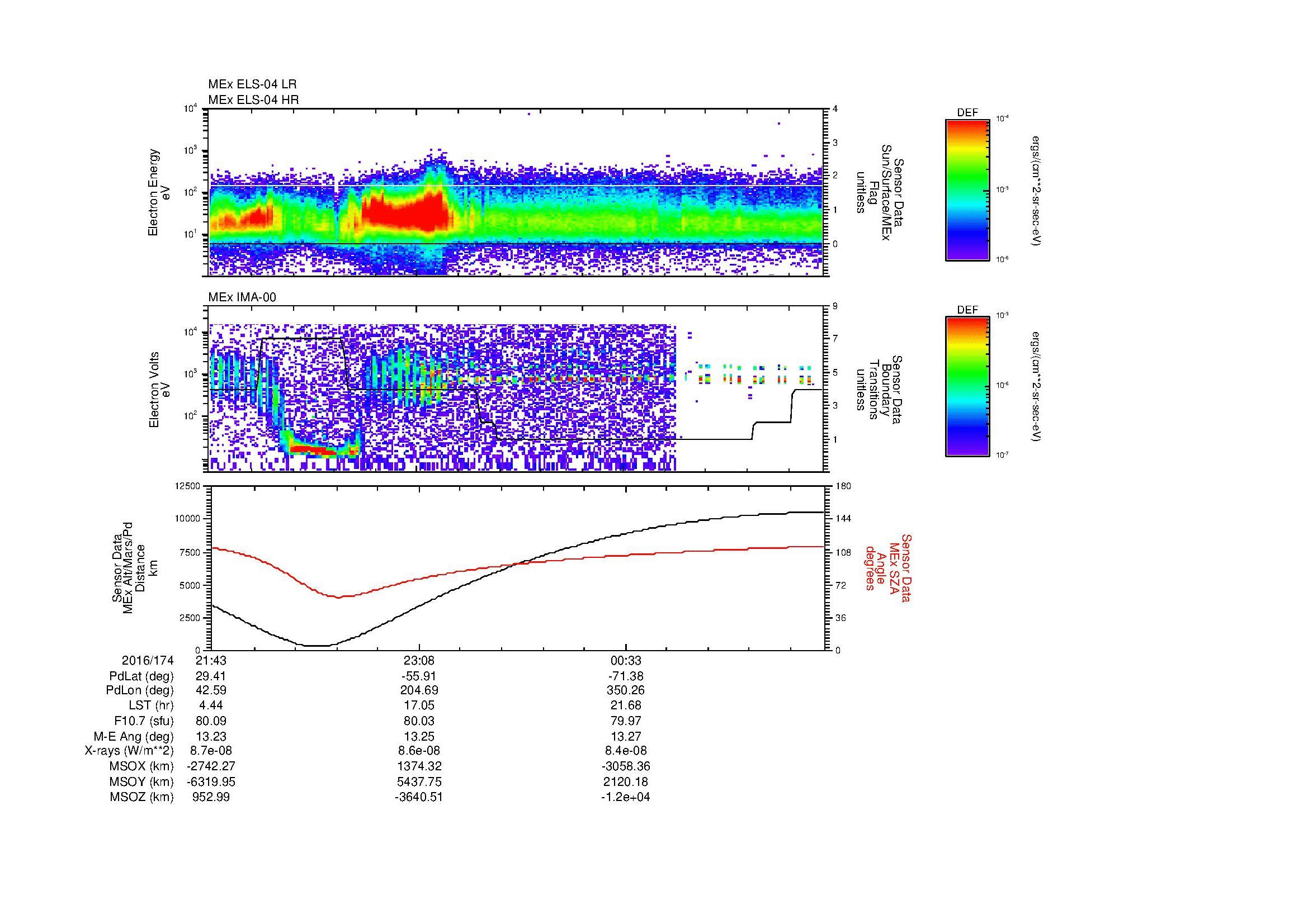Select the 'MEx IMA-00' panel title
The height and width of the screenshot is (924, 1308).
click(x=242, y=298)
